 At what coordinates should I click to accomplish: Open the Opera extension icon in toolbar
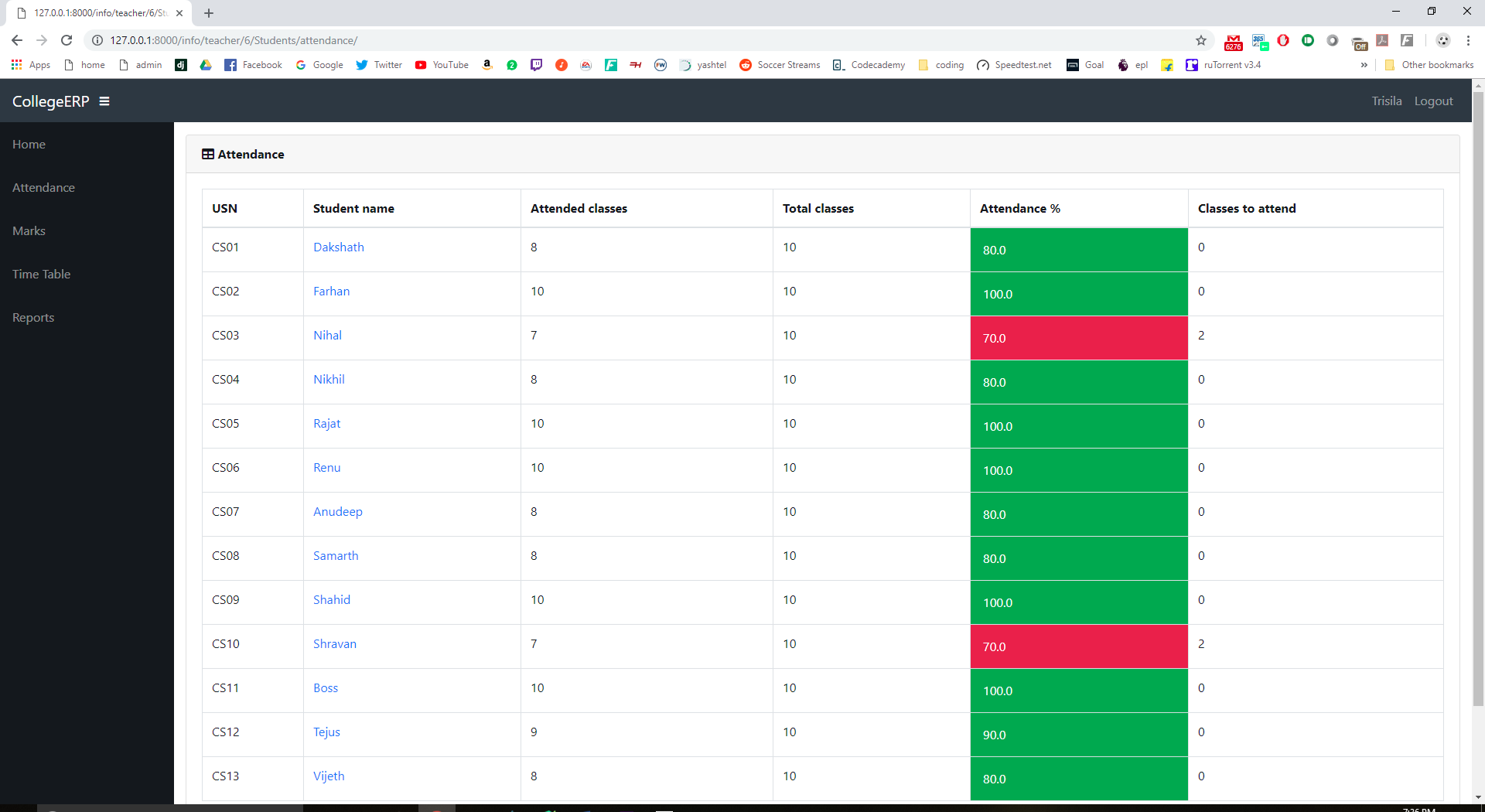[x=1283, y=40]
